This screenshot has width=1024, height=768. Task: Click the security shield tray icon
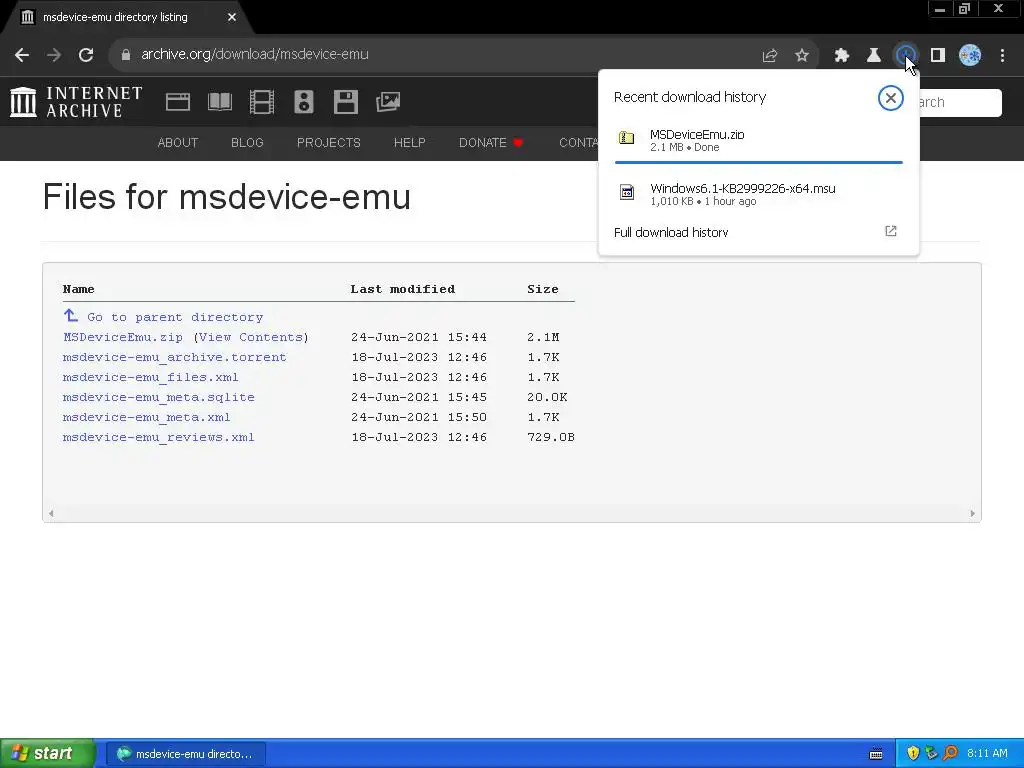(913, 753)
